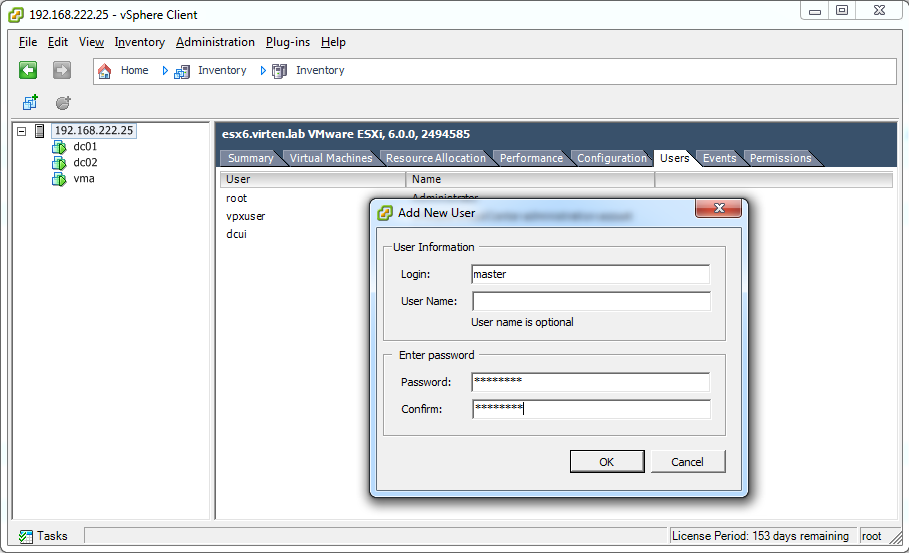909x553 pixels.
Task: Click License Period status bar text
Action: click(x=760, y=536)
